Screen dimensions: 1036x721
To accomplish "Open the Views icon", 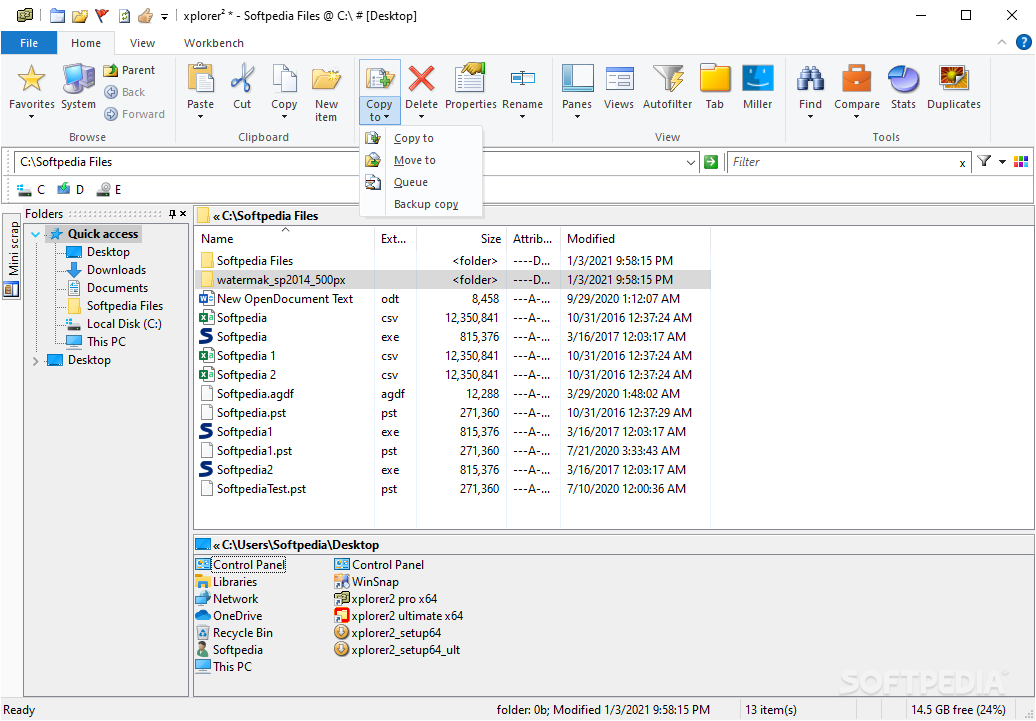I will [618, 79].
